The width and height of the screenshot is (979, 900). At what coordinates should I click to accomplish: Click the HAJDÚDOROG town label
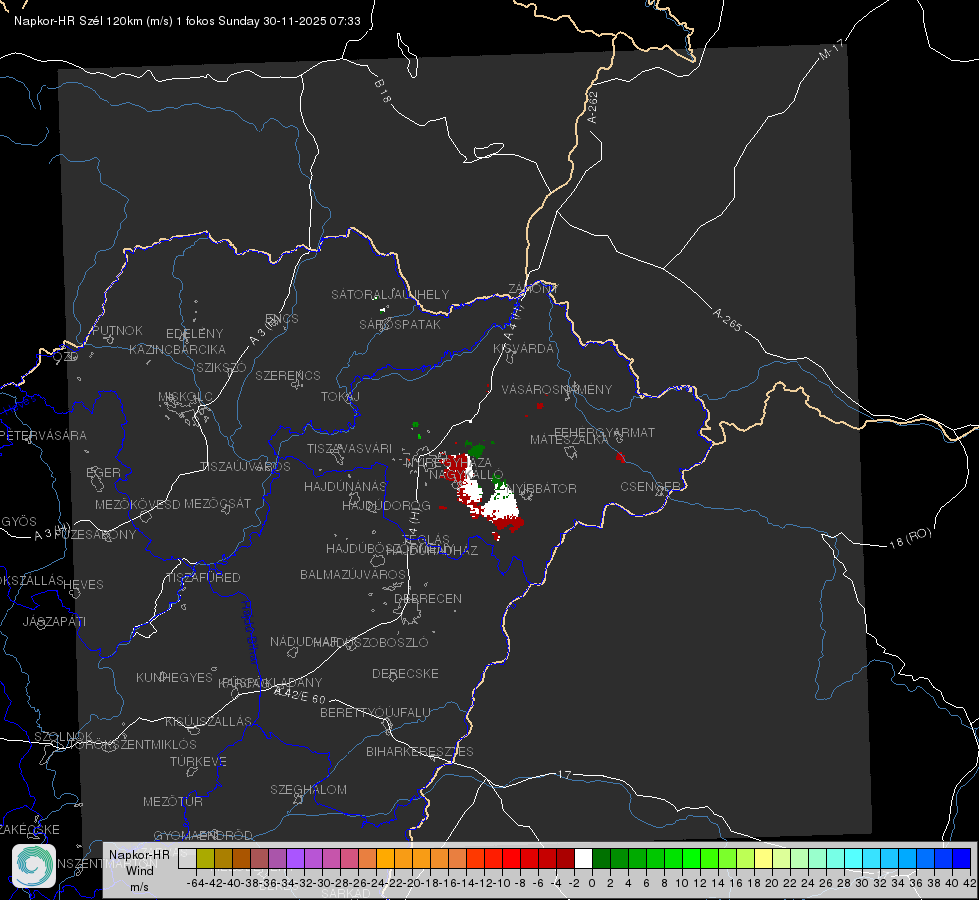[x=386, y=505]
